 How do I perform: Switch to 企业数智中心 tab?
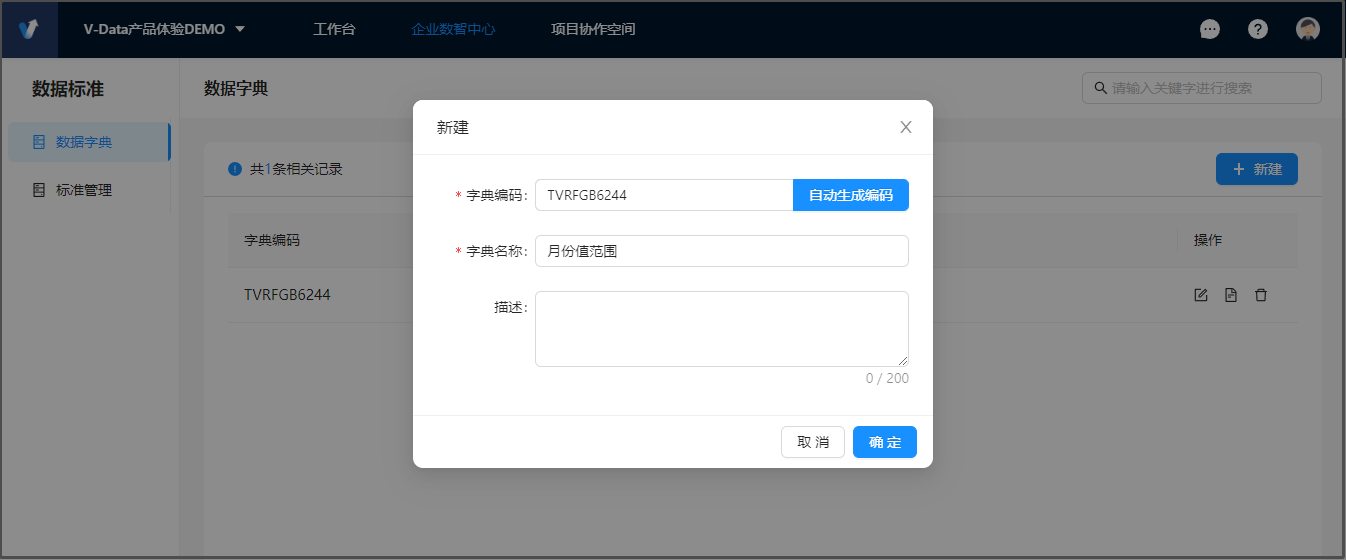(453, 29)
